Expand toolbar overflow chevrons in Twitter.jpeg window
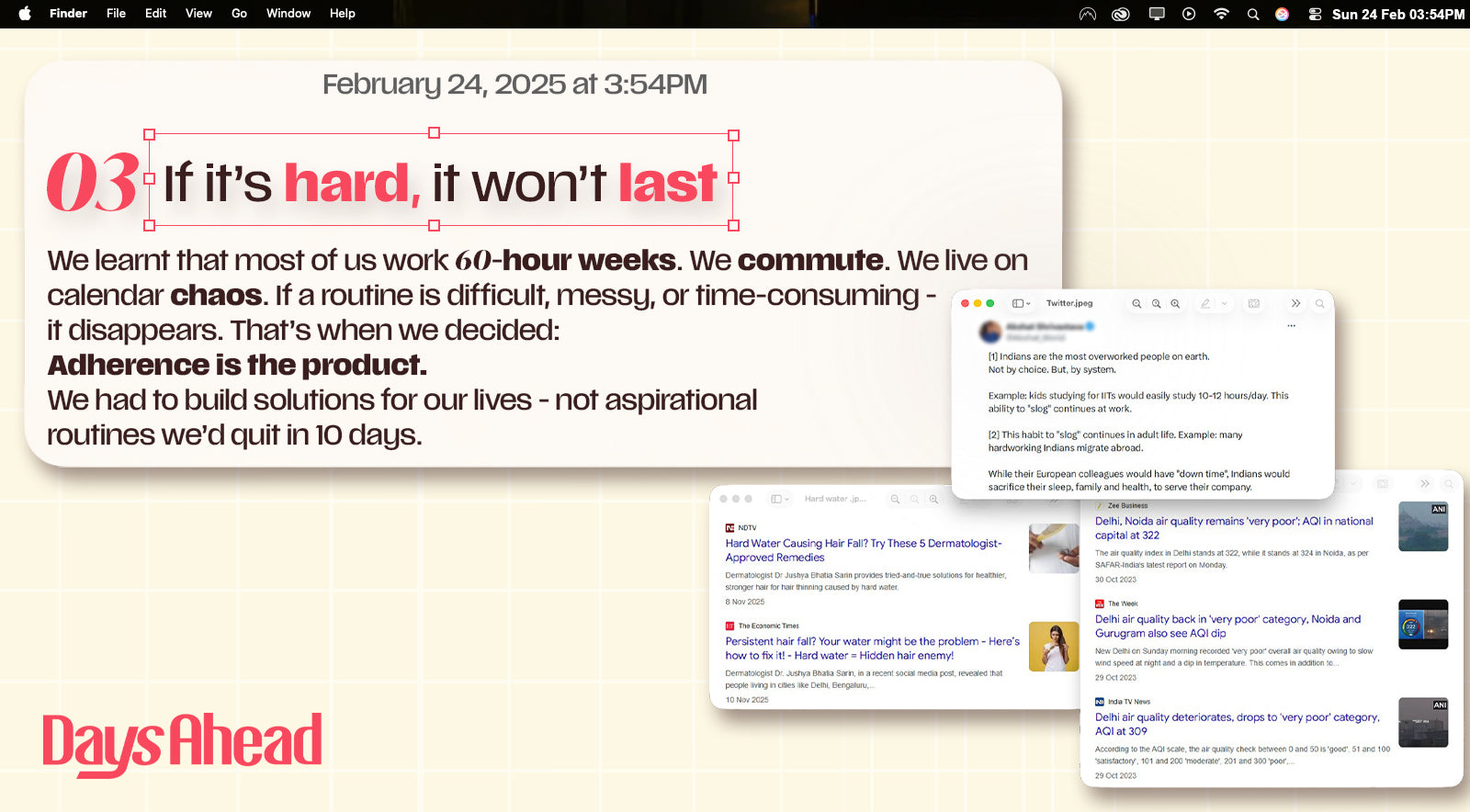The height and width of the screenshot is (812, 1470). pos(1295,304)
